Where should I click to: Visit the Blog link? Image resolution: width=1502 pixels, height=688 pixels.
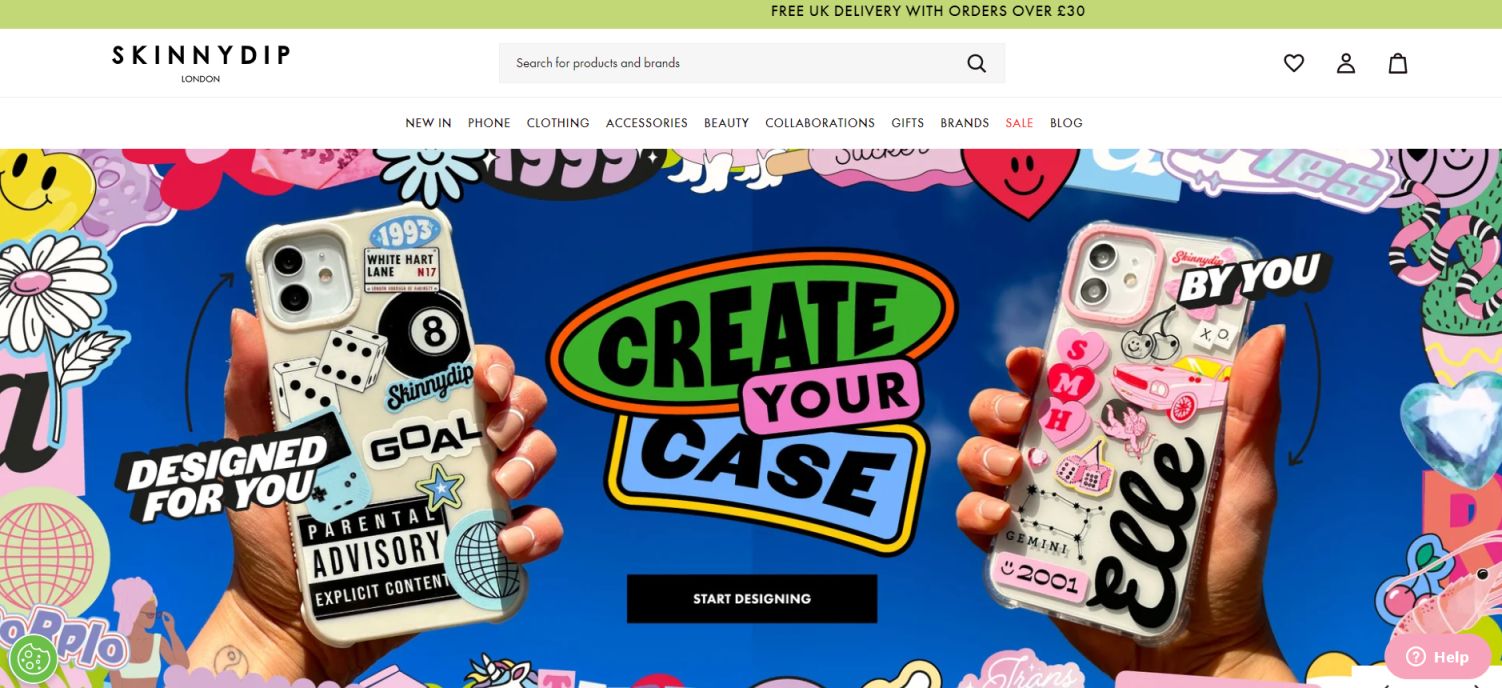(x=1066, y=123)
